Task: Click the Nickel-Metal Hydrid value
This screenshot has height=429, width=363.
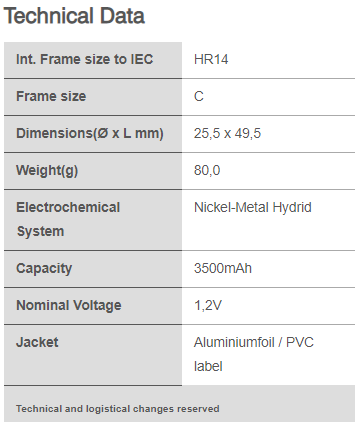Action: [x=253, y=207]
